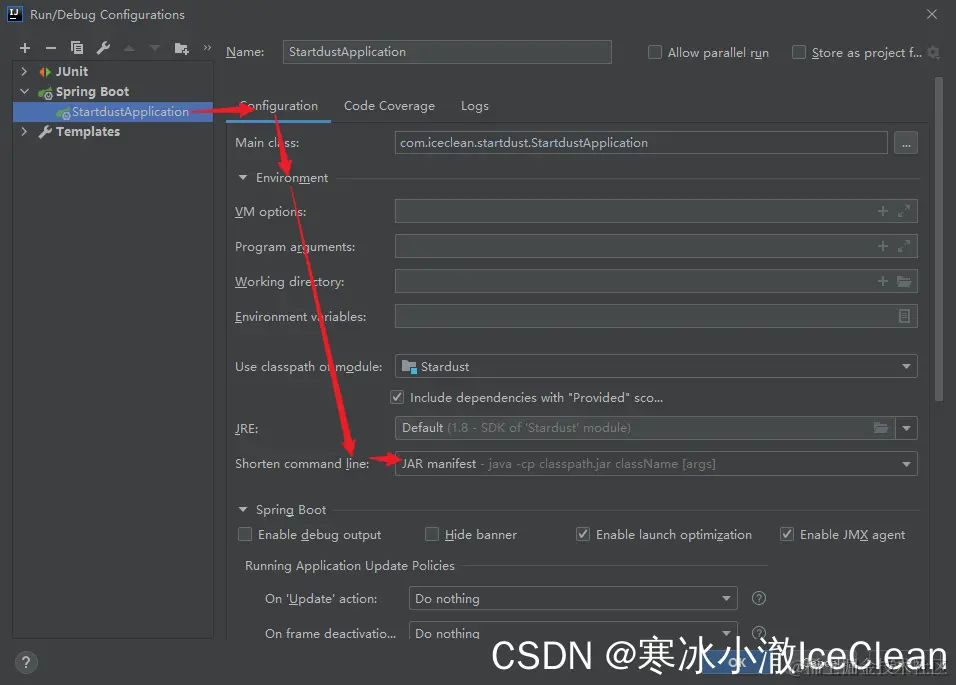Browse folder for Working directory
This screenshot has height=685, width=956.
[x=904, y=281]
